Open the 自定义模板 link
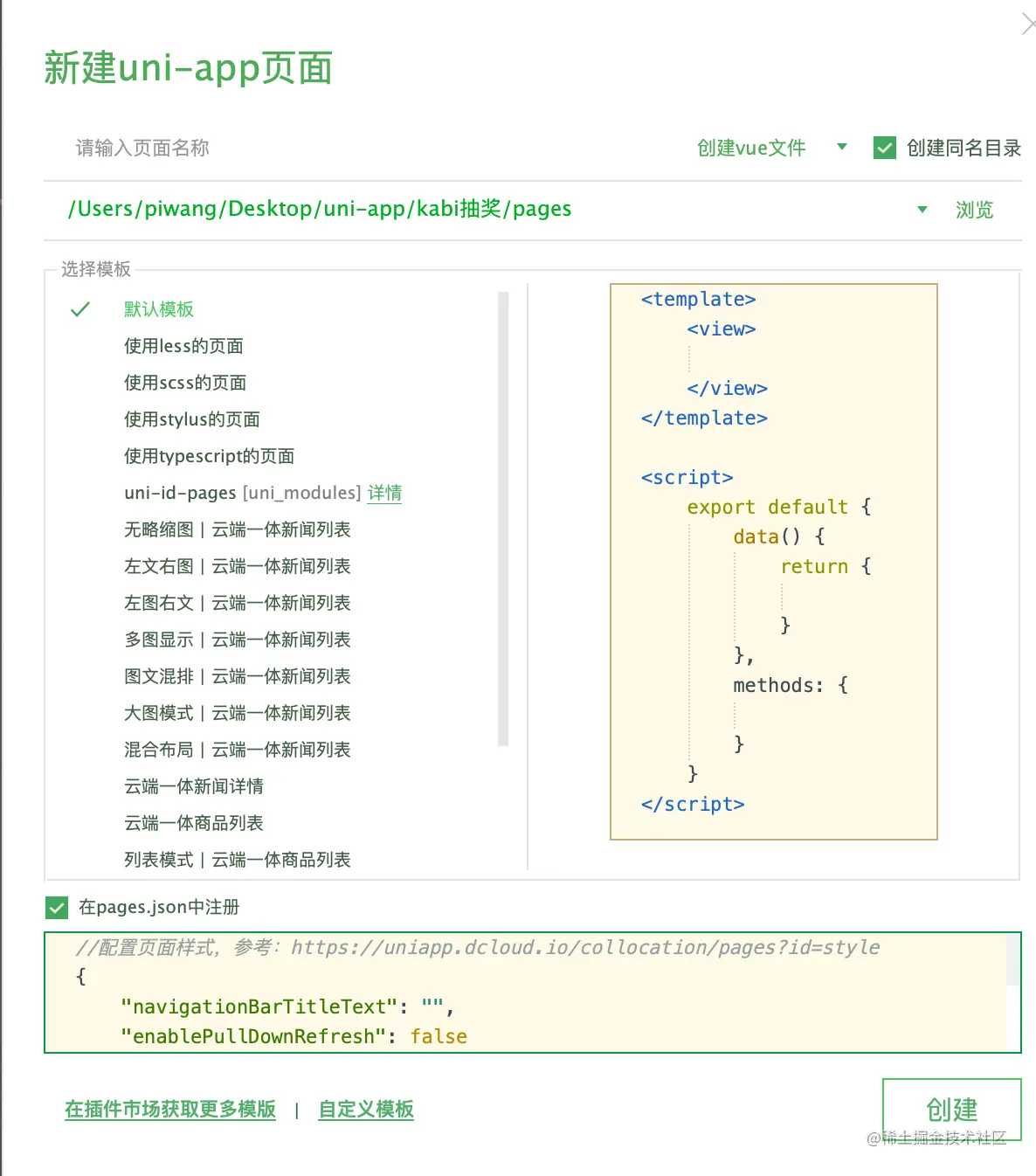Screen dimensions: 1036x1176 (x=366, y=1110)
